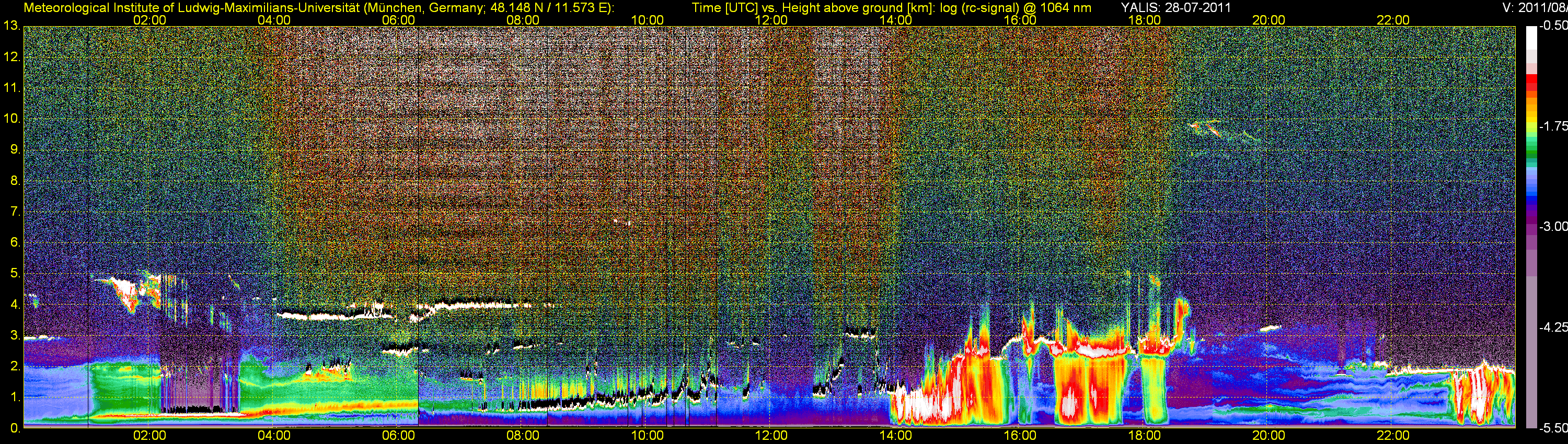Viewport: 1568px width, 444px height.
Task: Pick the white top of the colorbar
Action: (1531, 37)
